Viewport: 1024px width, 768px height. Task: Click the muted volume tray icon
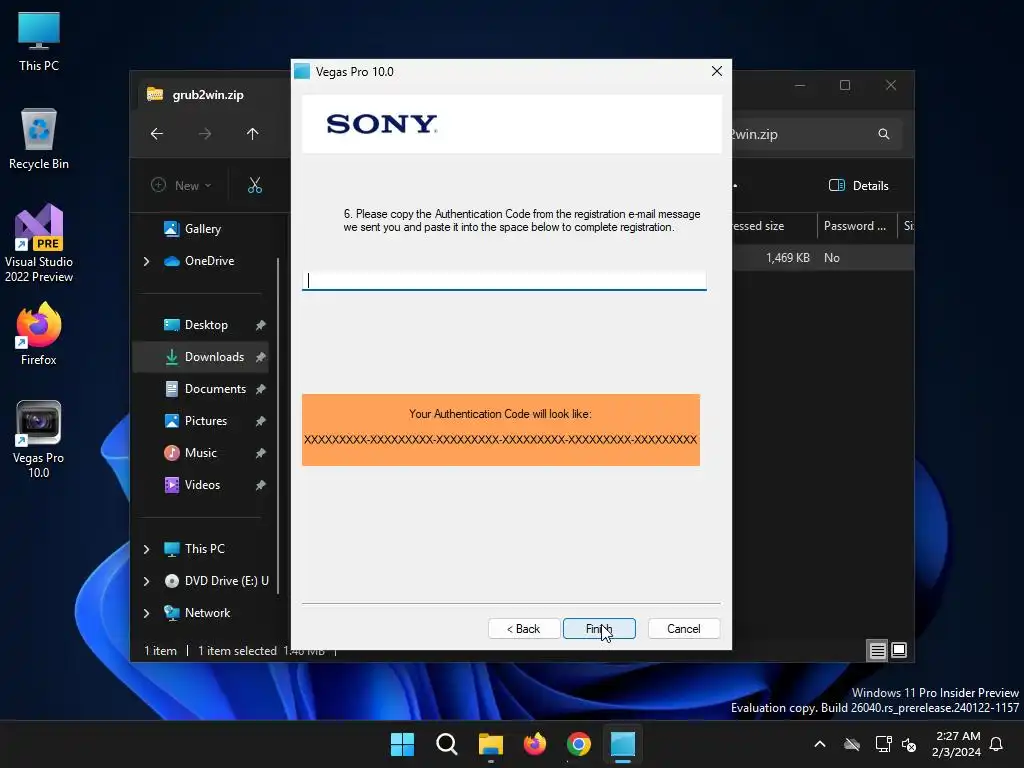click(908, 744)
